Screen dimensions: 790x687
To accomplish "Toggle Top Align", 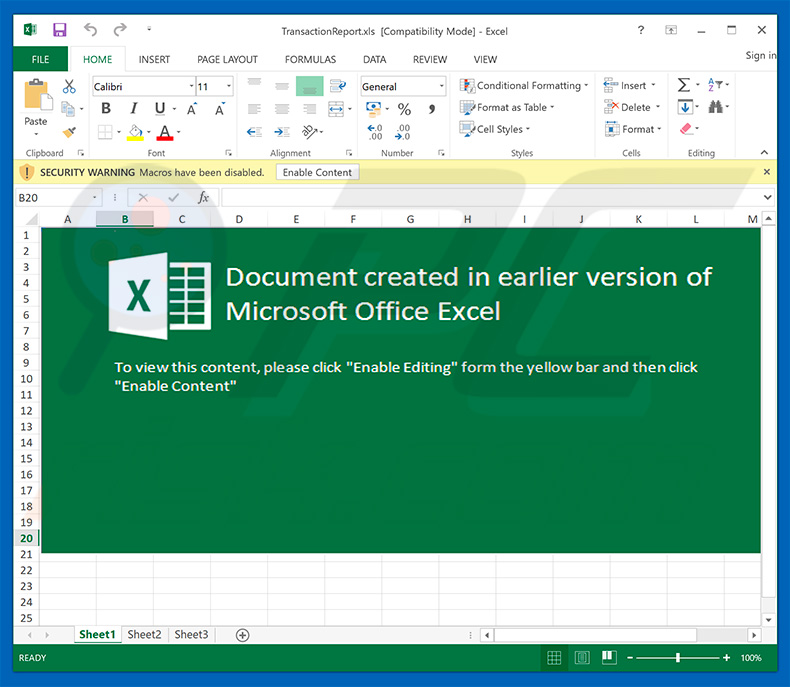I will point(254,83).
